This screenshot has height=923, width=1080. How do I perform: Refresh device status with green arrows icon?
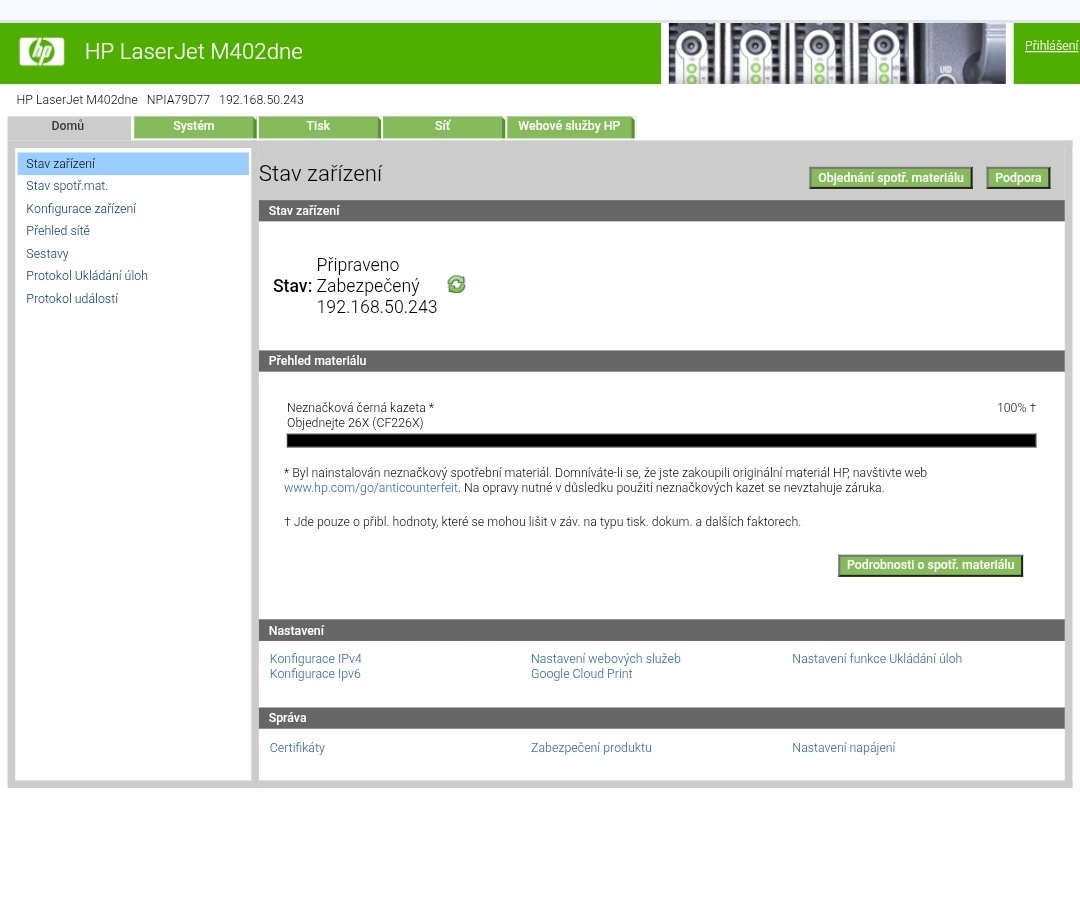click(x=456, y=284)
